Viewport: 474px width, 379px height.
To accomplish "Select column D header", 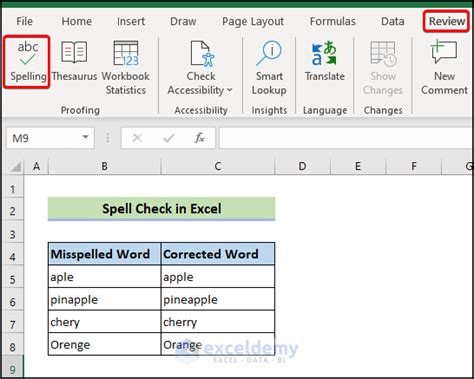I will (302, 166).
